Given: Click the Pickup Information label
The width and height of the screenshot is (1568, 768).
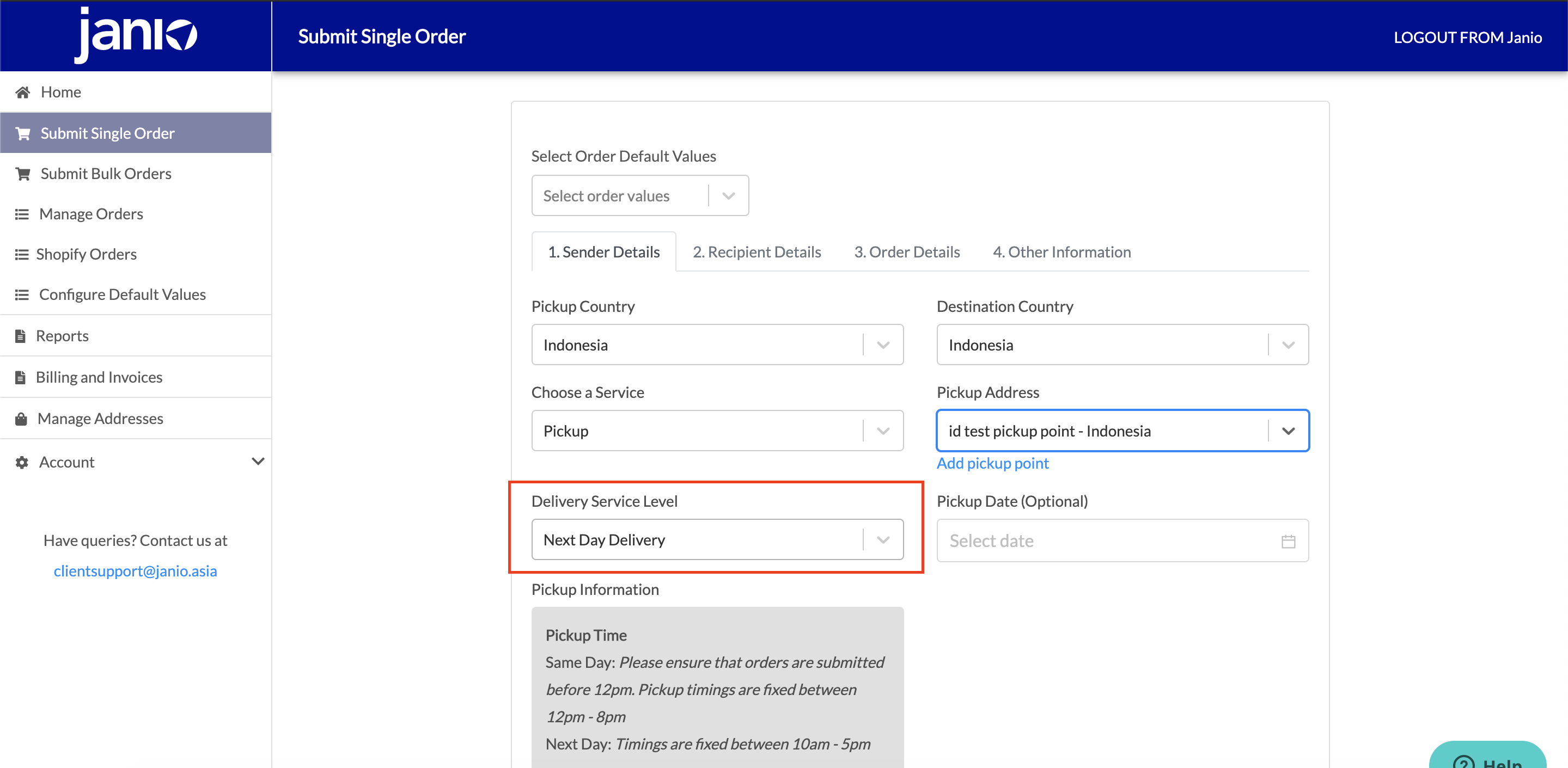Looking at the screenshot, I should pyautogui.click(x=595, y=589).
